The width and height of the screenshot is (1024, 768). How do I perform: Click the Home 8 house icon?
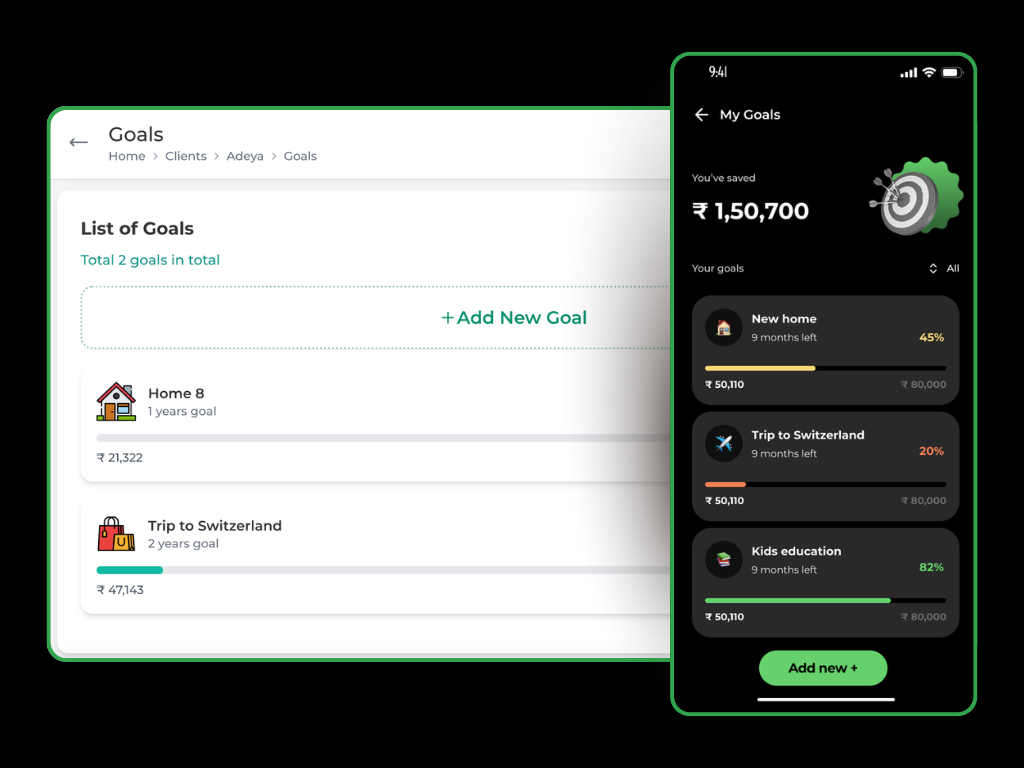116,402
